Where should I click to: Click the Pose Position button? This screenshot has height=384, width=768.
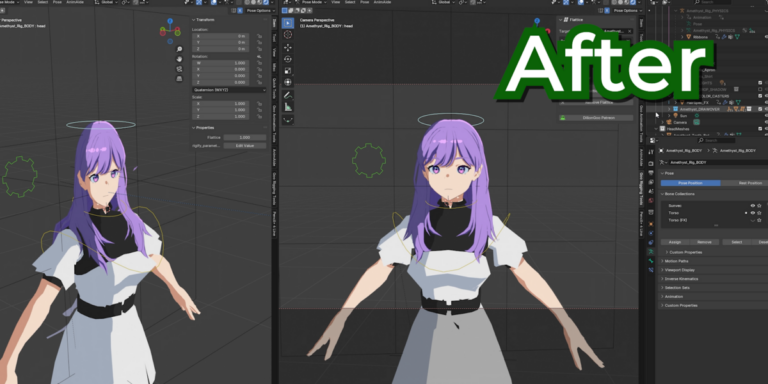click(x=690, y=183)
